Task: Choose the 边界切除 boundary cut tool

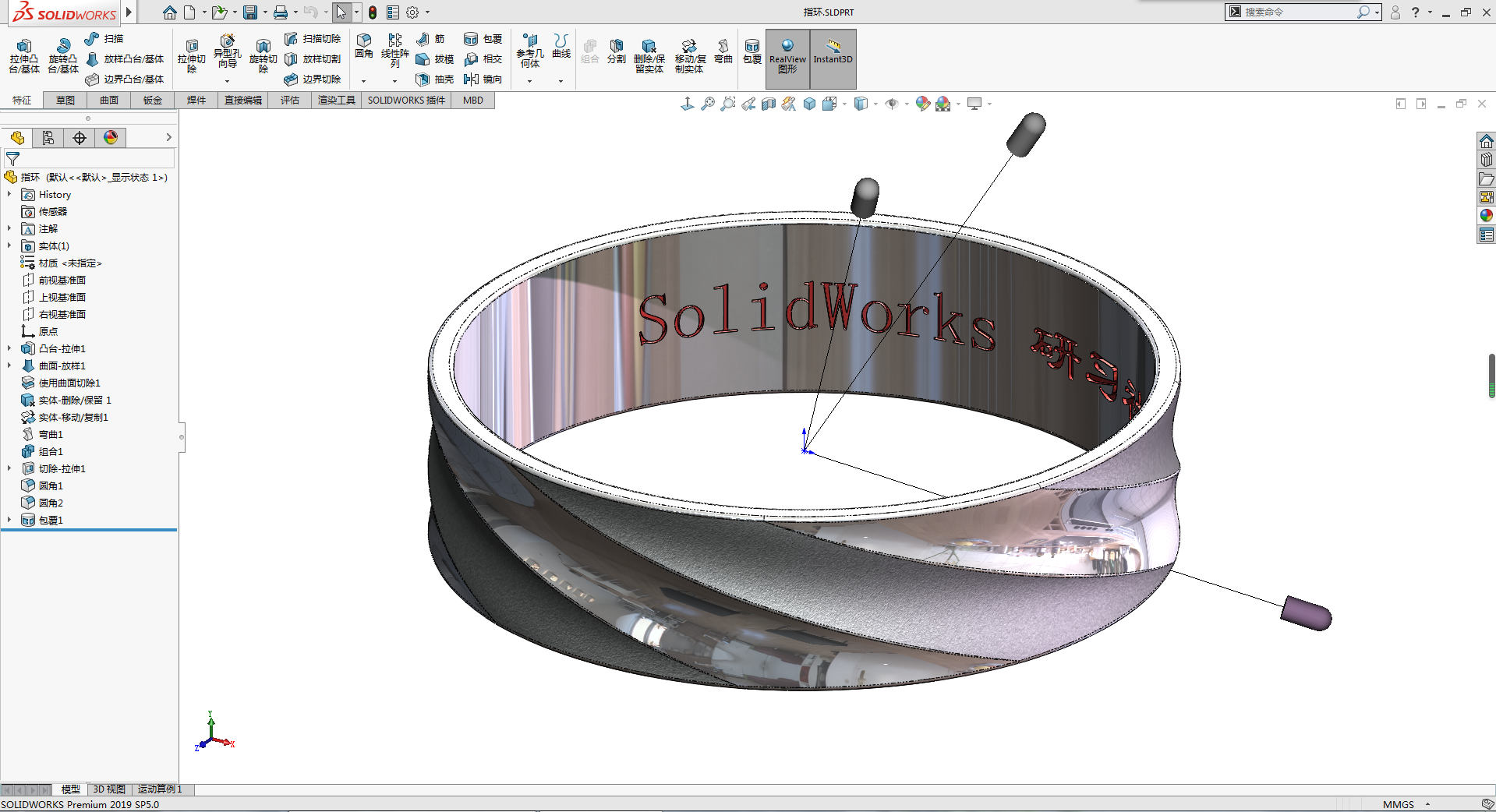Action: (313, 79)
